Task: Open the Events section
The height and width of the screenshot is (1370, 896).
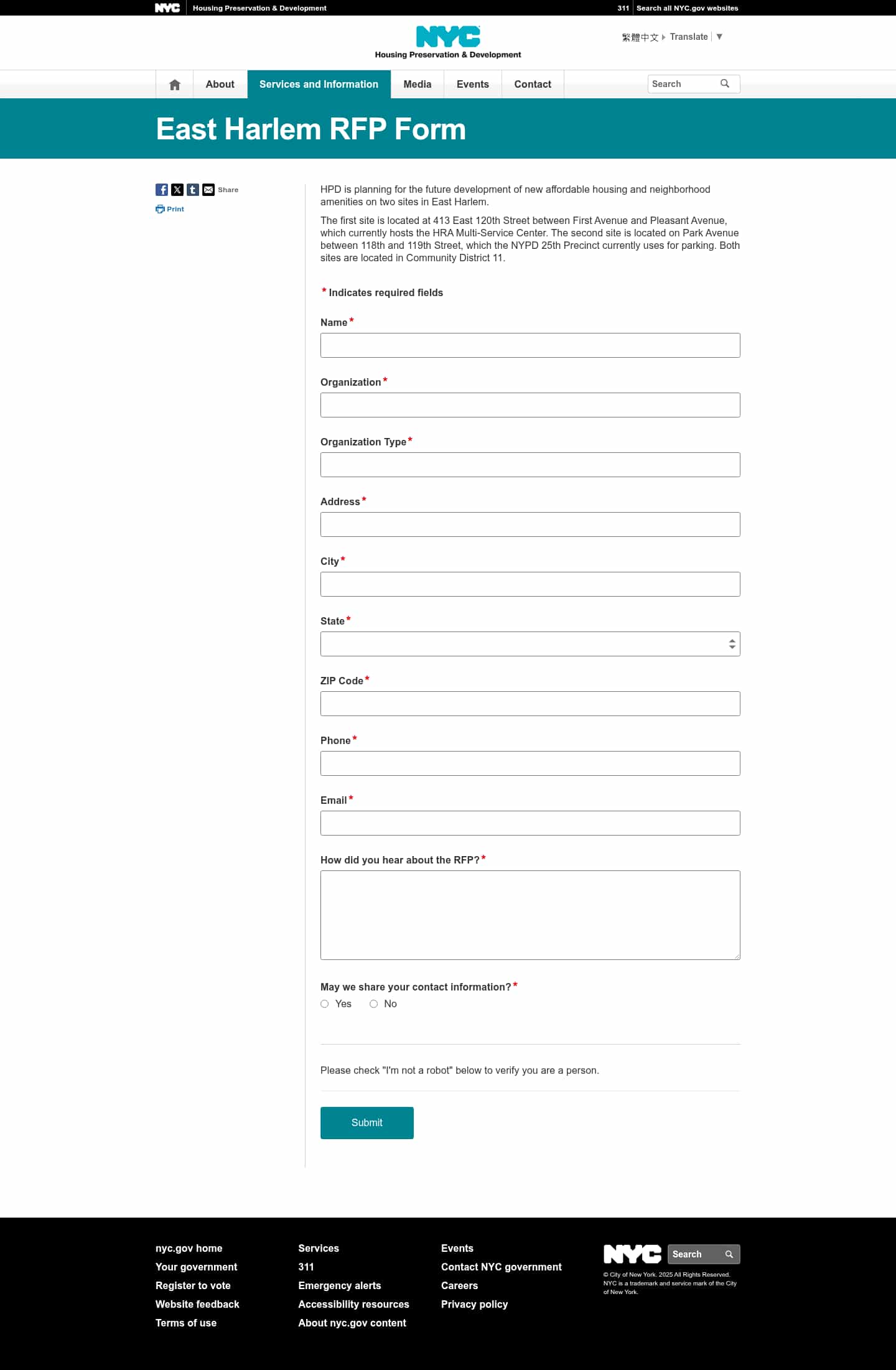Action: [x=472, y=84]
